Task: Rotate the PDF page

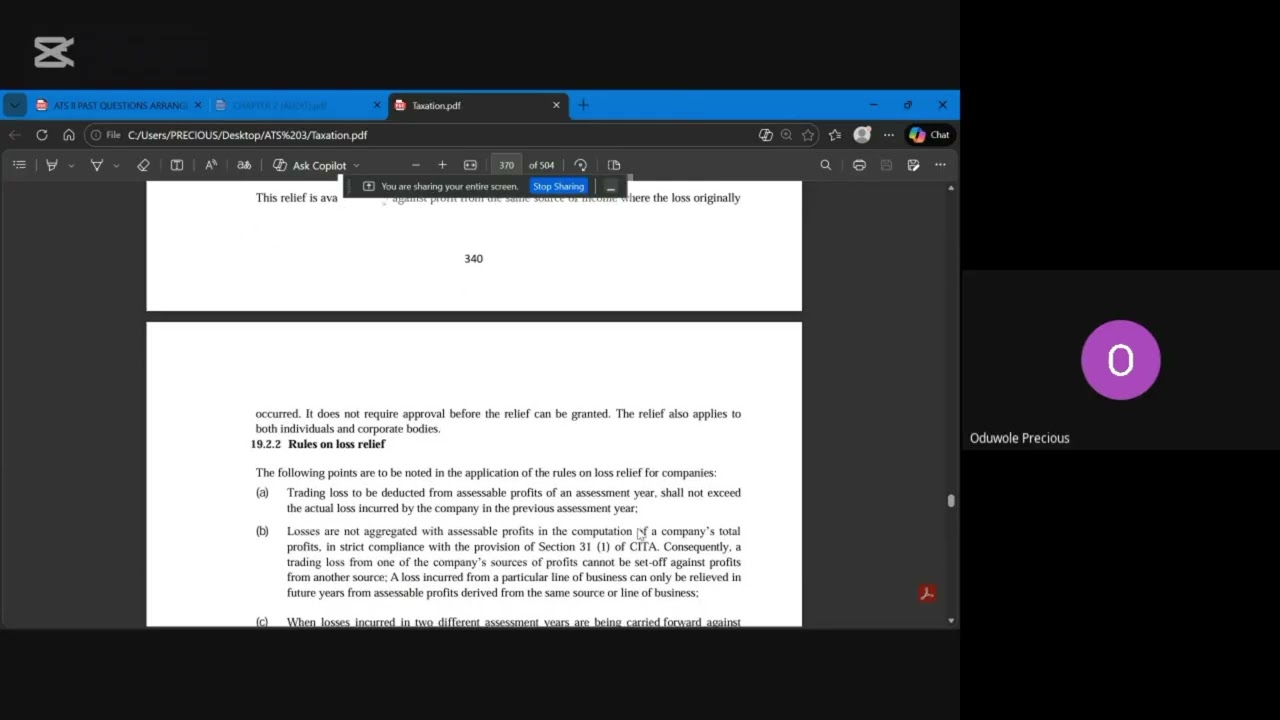Action: point(580,165)
